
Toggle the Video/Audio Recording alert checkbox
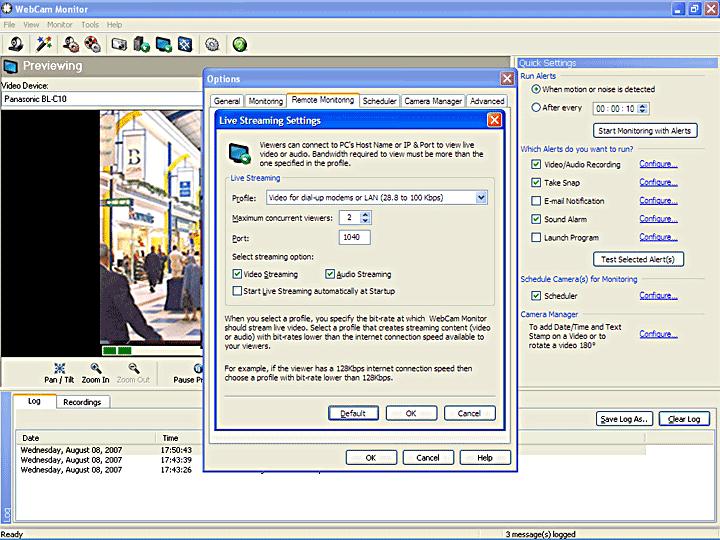click(536, 164)
